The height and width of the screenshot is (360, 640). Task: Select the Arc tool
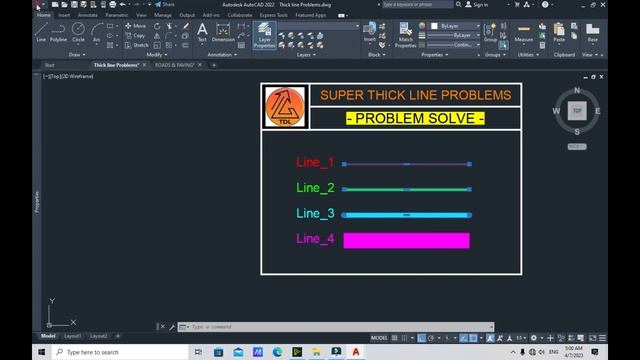point(96,32)
